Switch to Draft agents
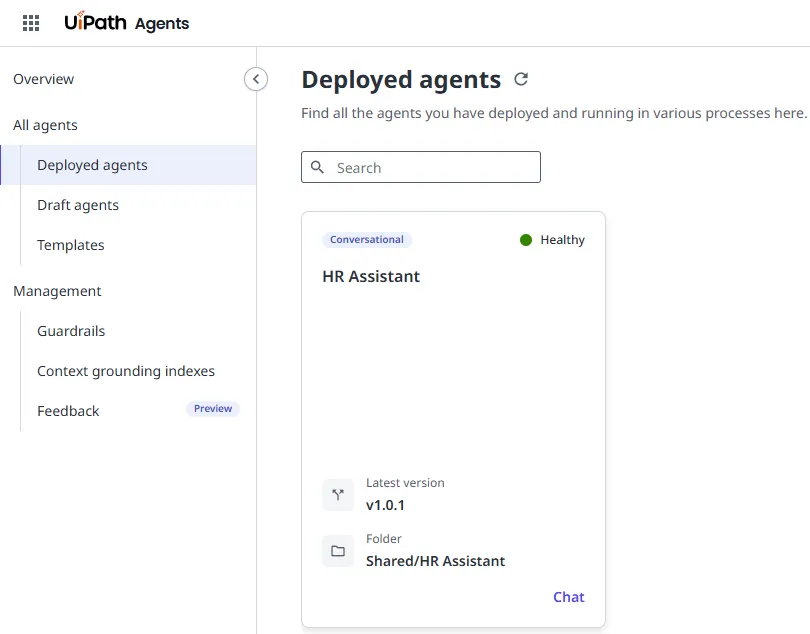 coord(77,205)
